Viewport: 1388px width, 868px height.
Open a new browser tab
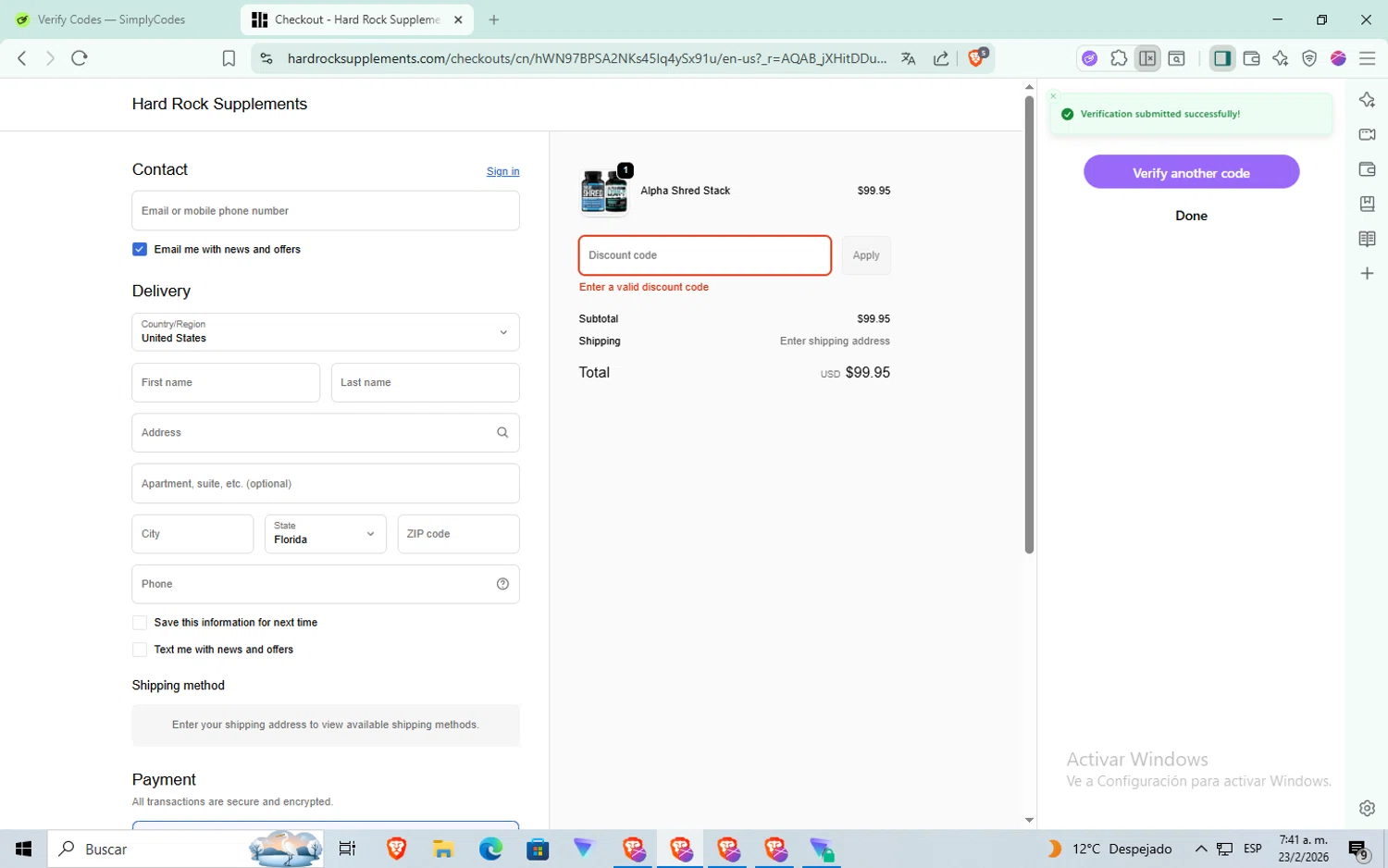click(x=494, y=19)
